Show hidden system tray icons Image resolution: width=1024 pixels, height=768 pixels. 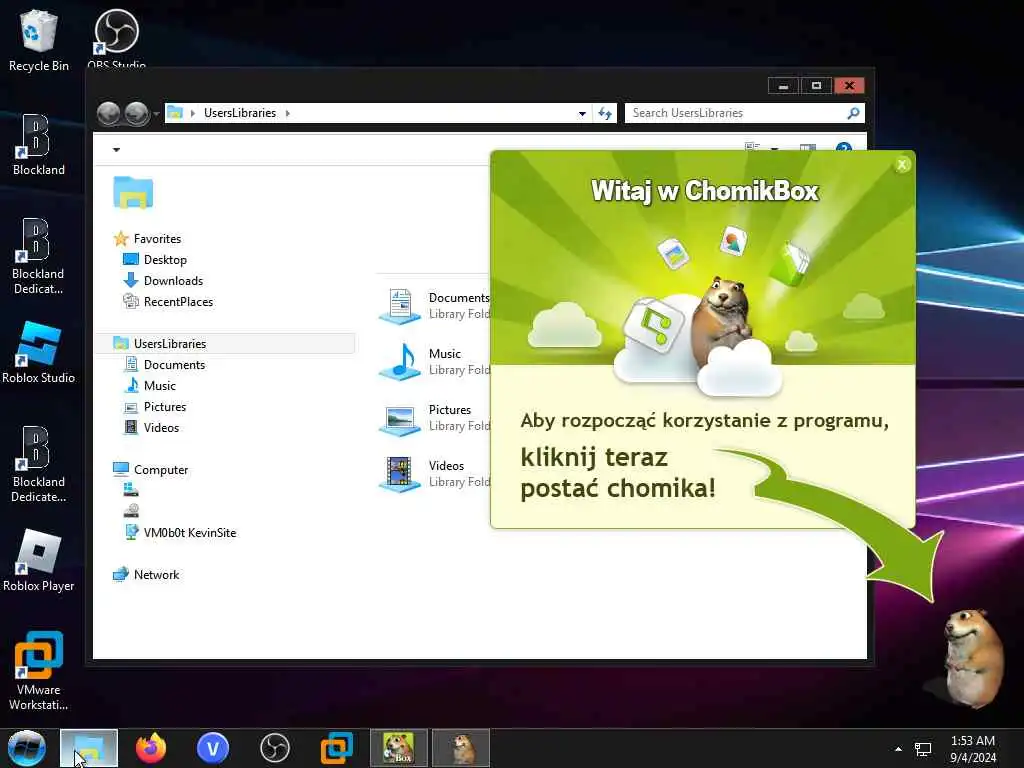point(899,749)
